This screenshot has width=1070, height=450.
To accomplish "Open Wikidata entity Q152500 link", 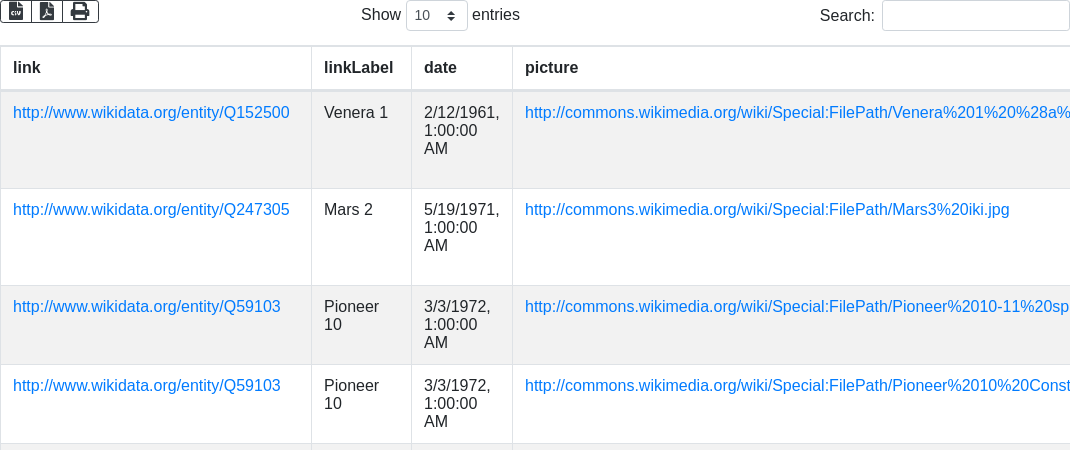I will tap(151, 113).
